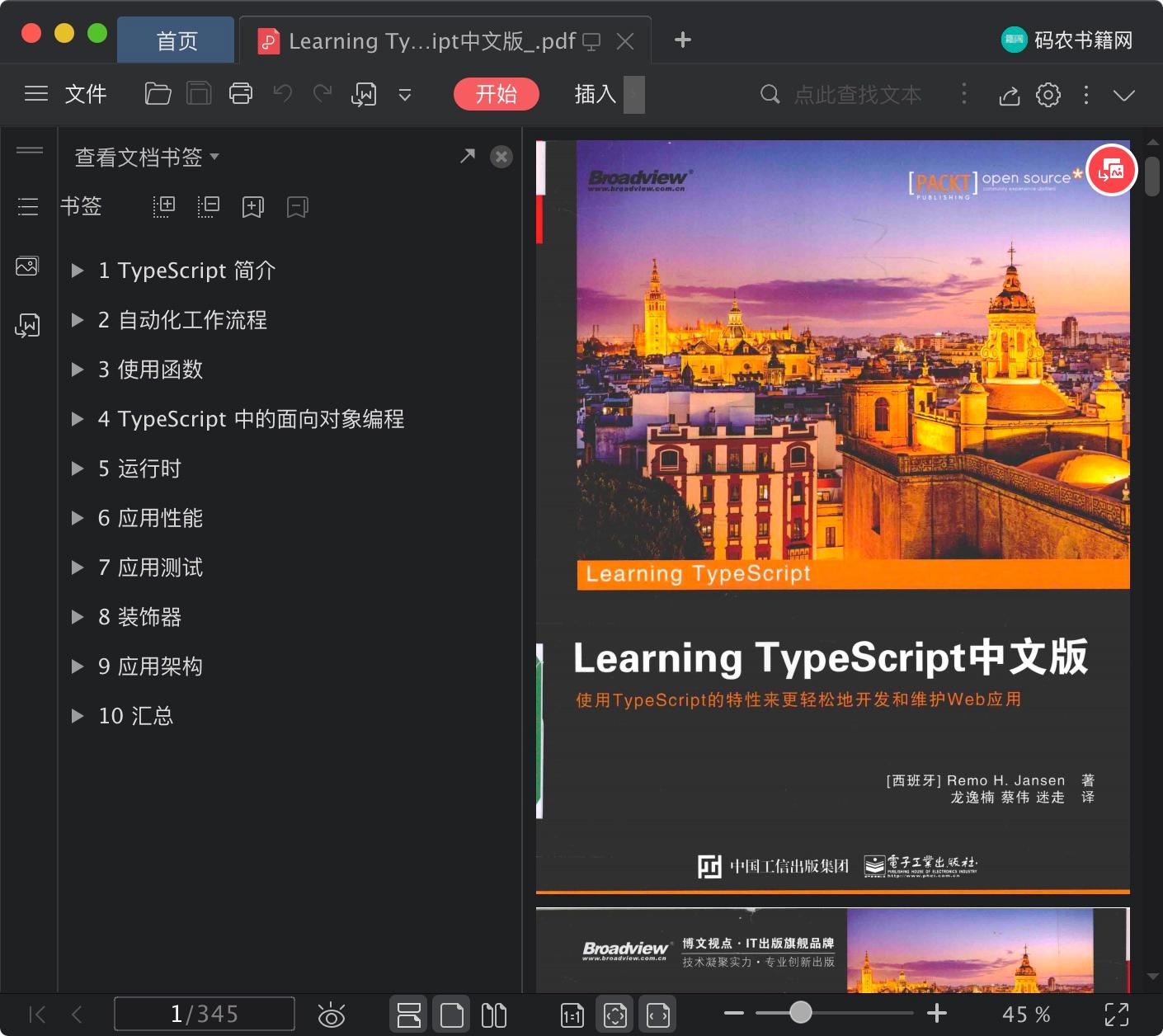Expand chapter 7 应用测试
The image size is (1163, 1036).
point(78,567)
